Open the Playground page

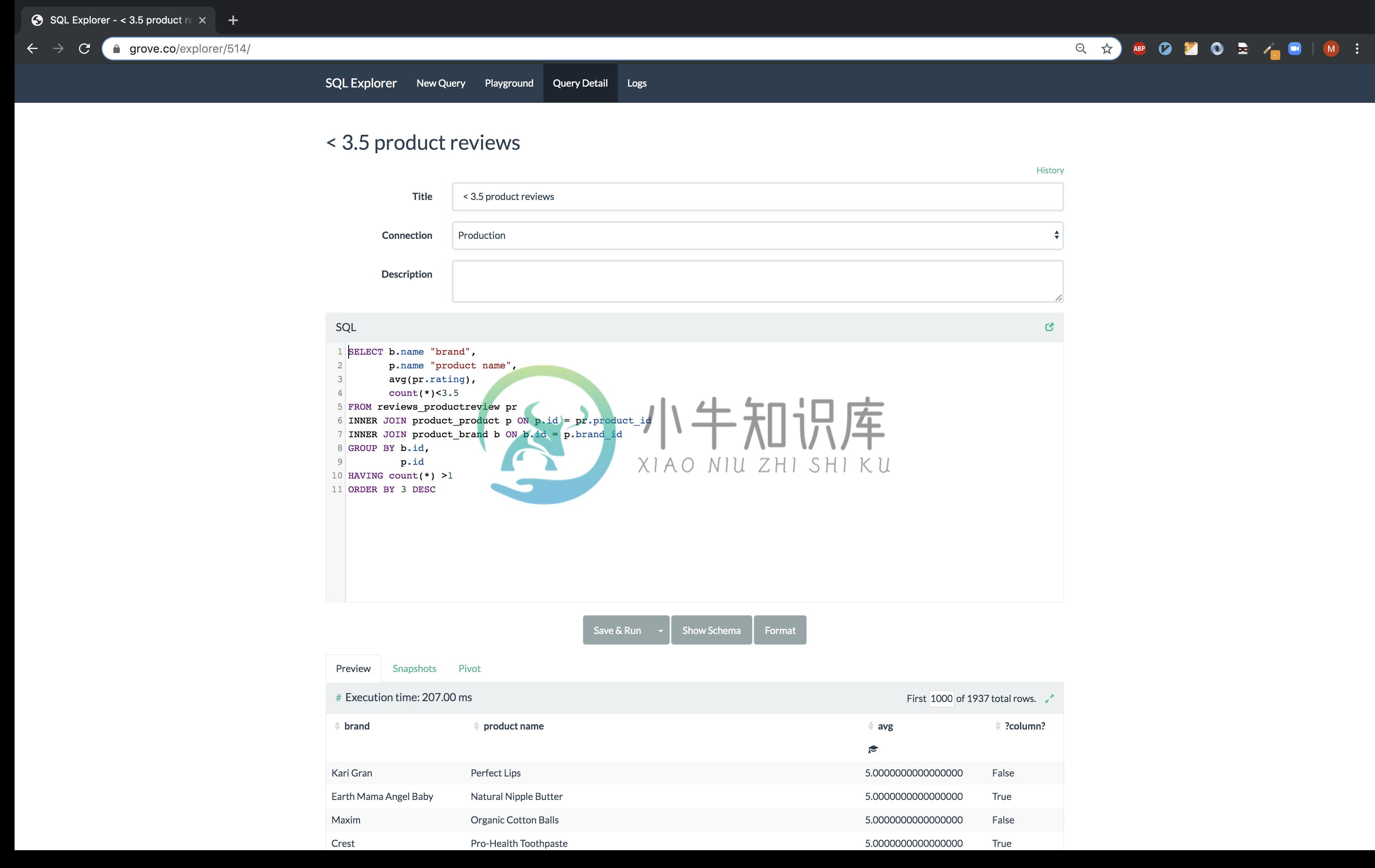509,83
